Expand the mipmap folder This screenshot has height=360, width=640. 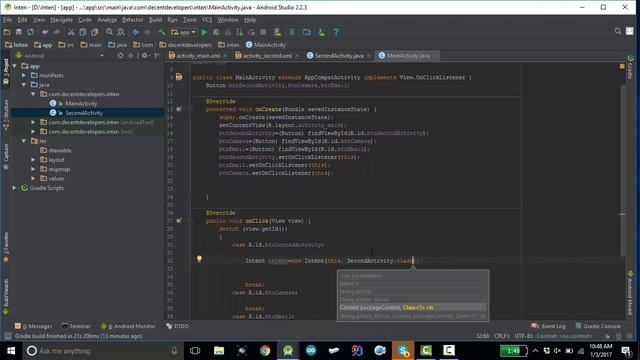pyautogui.click(x=33, y=169)
